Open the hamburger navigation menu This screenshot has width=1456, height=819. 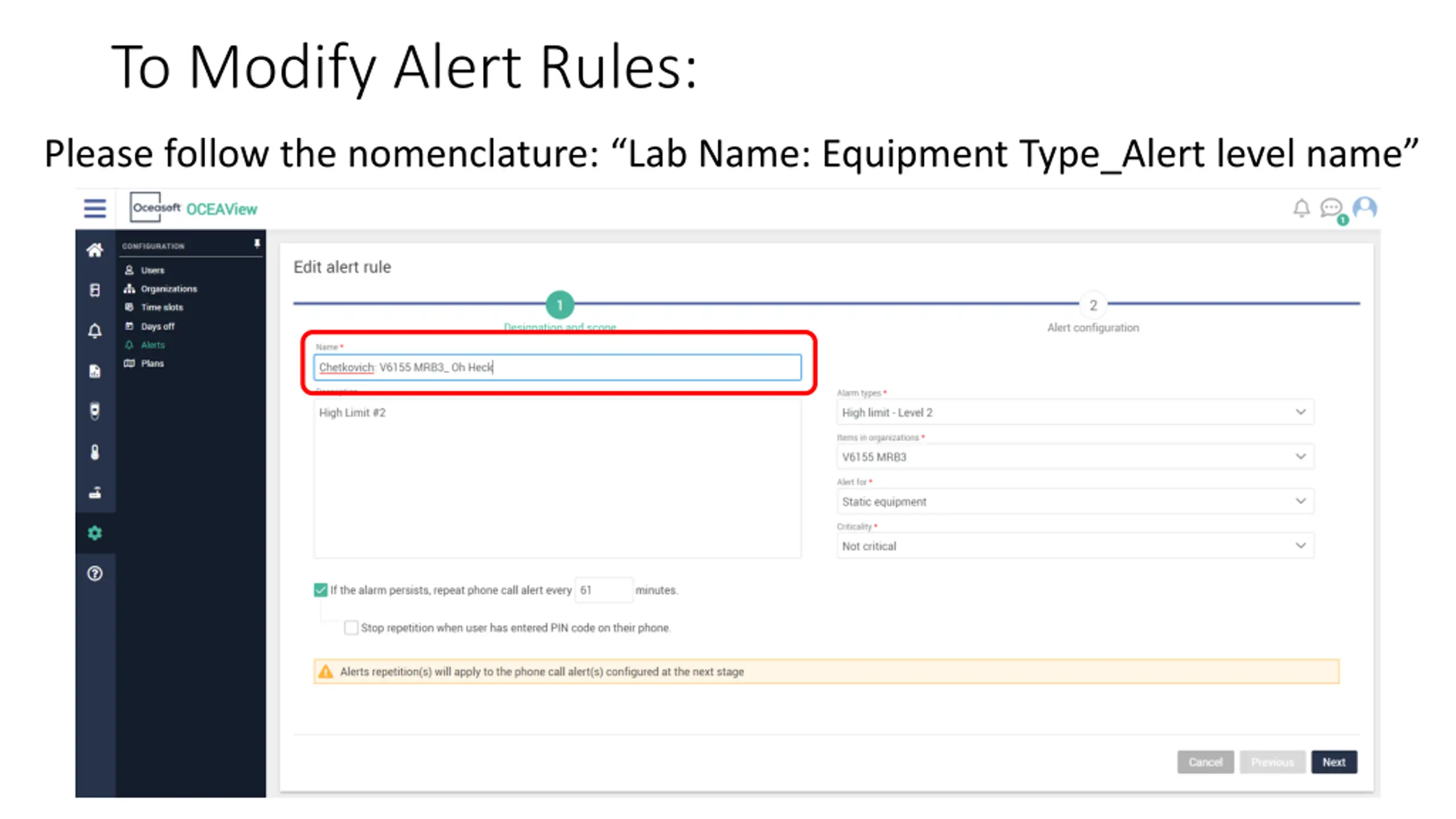click(95, 209)
